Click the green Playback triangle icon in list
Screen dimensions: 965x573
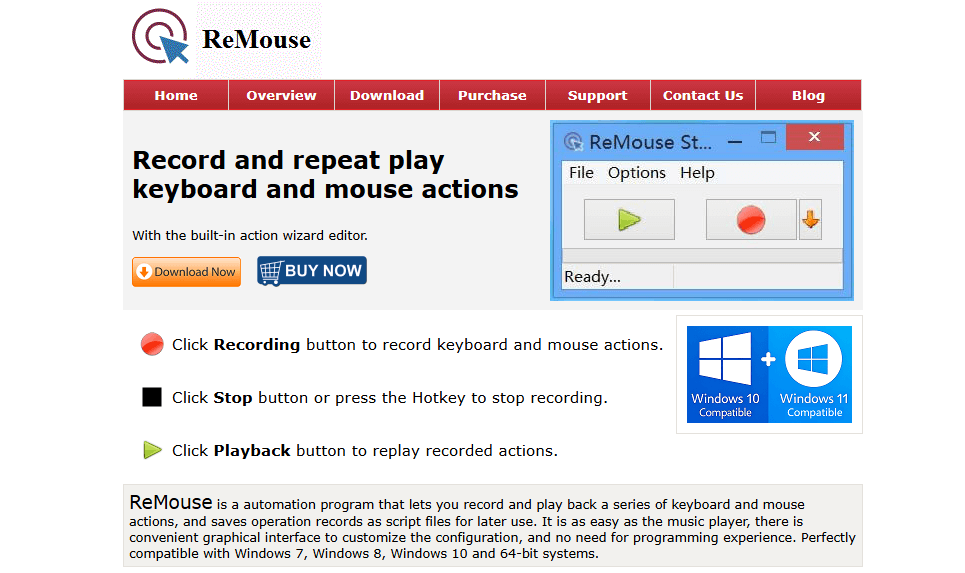pyautogui.click(x=152, y=450)
